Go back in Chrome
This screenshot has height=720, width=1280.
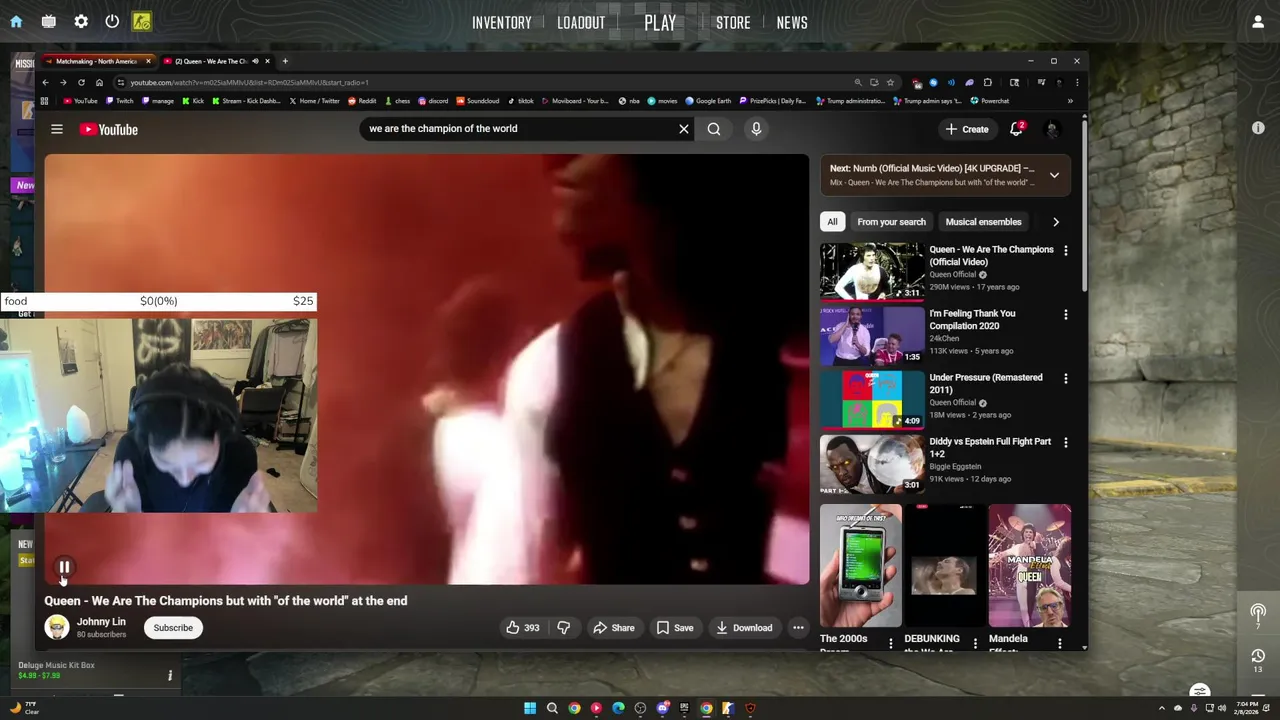(45, 82)
